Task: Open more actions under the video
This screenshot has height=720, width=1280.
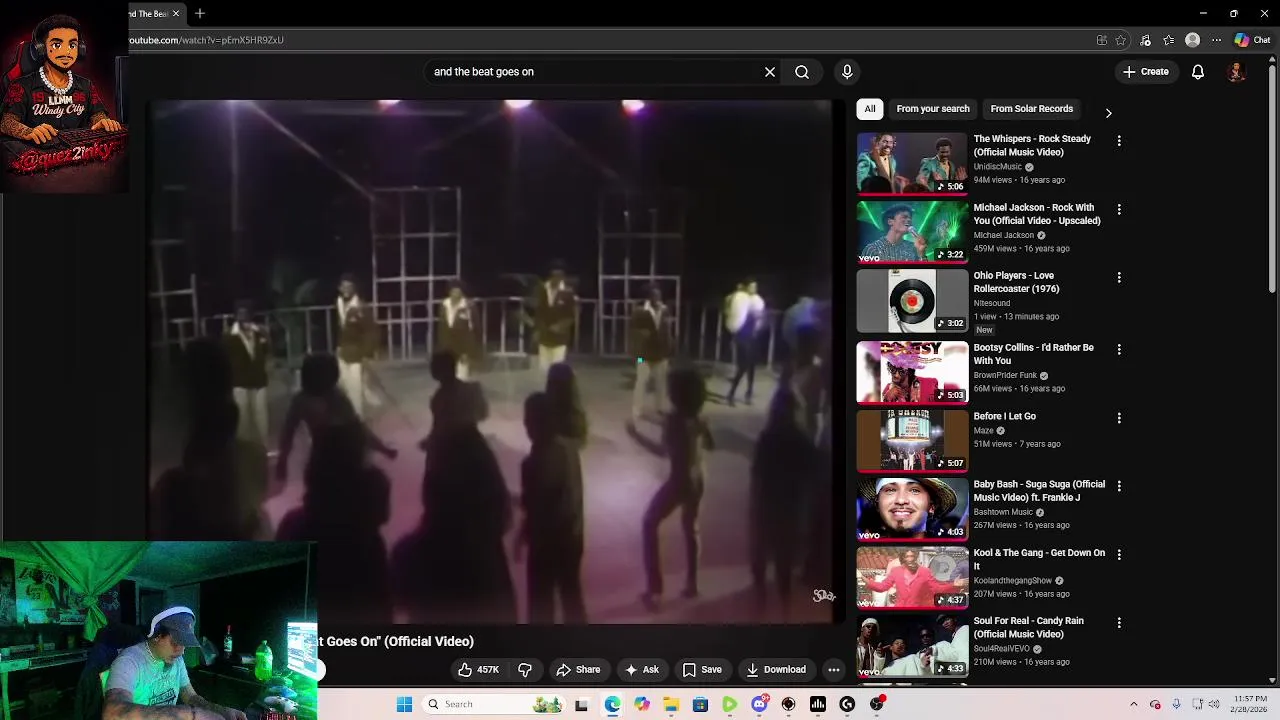Action: (833, 670)
